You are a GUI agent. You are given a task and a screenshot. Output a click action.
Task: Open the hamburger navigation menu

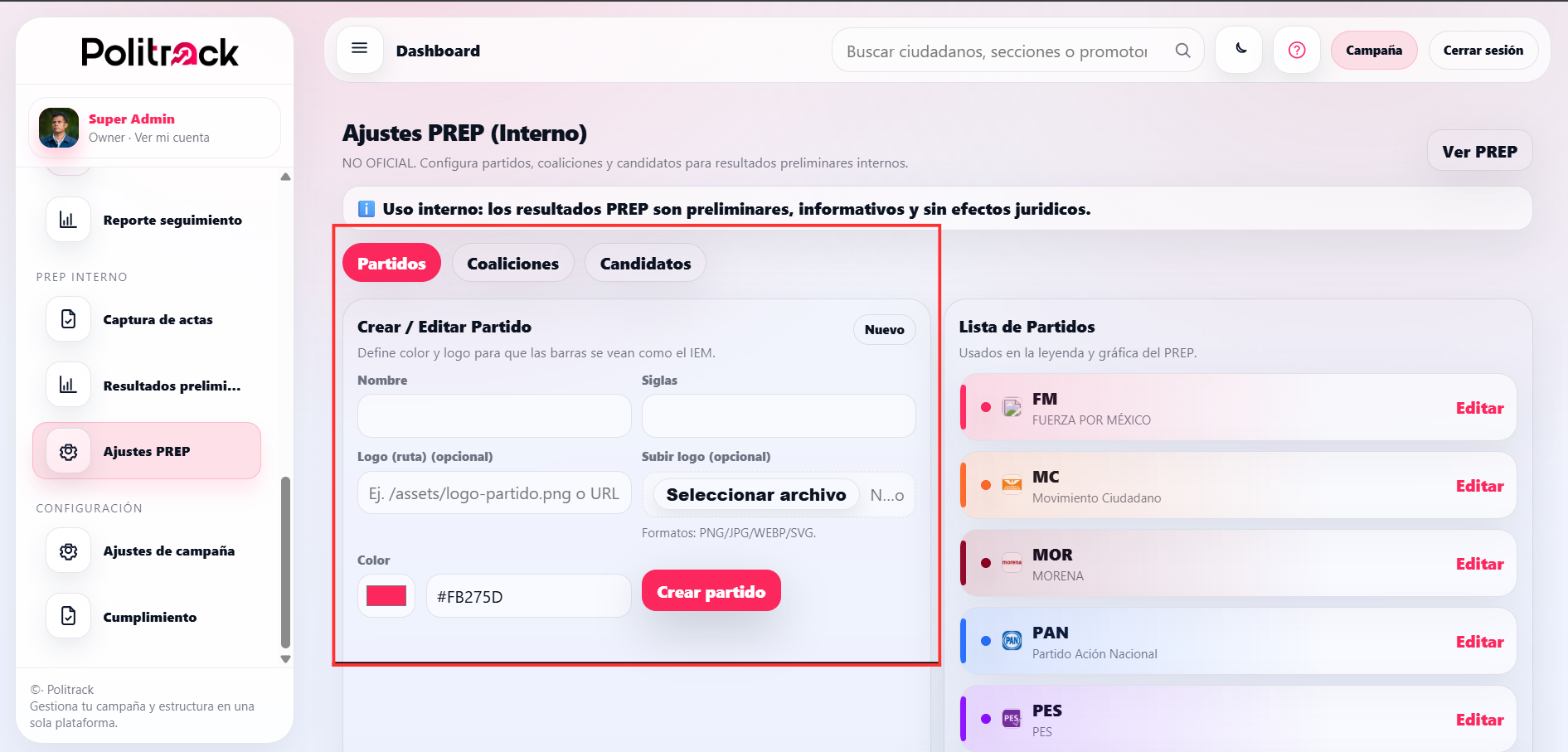coord(359,49)
